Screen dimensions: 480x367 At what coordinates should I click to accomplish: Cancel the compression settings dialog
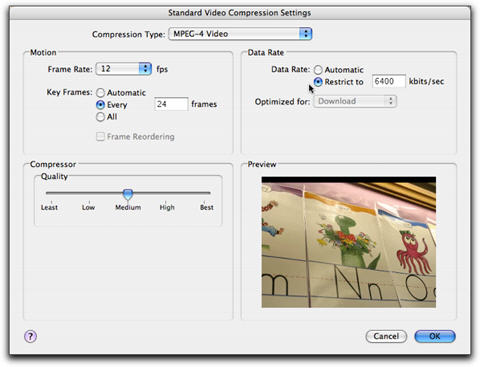(x=386, y=336)
